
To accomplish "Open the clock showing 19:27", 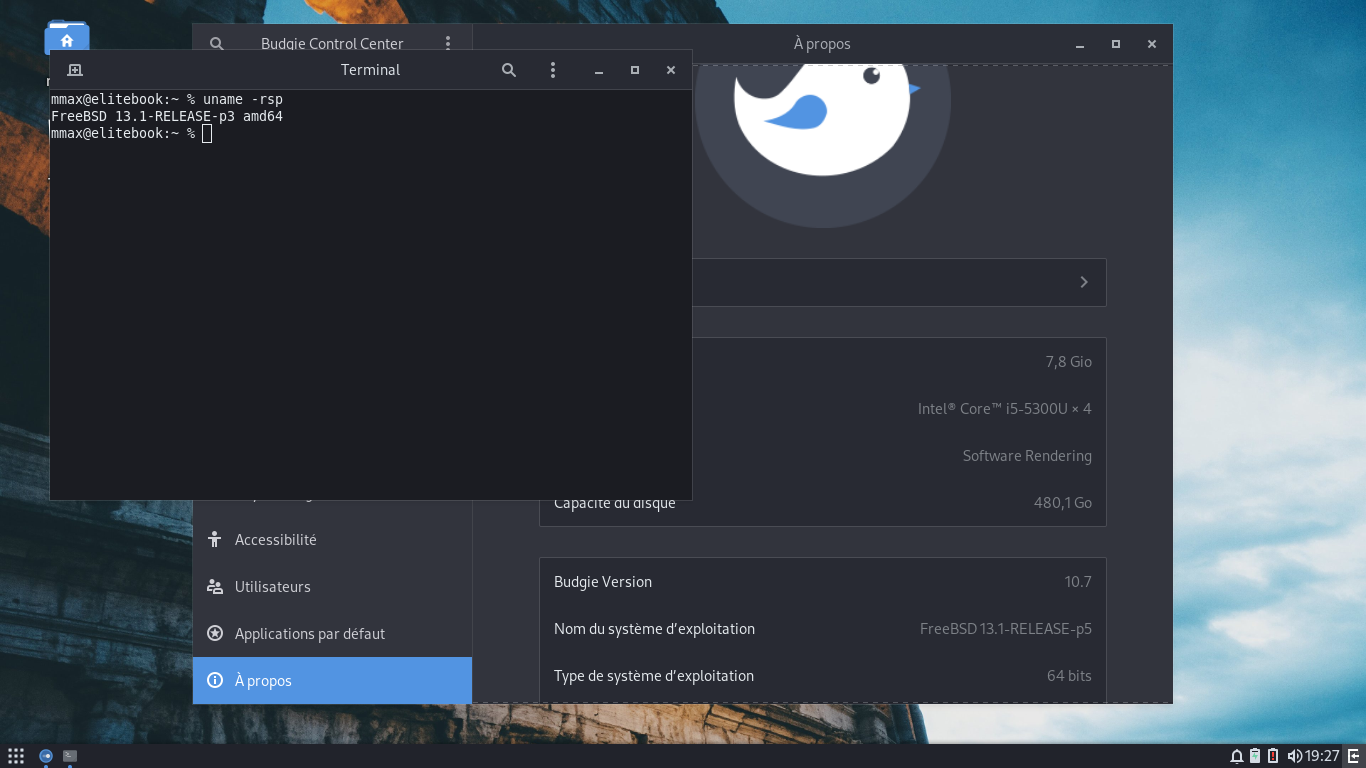I will click(1322, 756).
